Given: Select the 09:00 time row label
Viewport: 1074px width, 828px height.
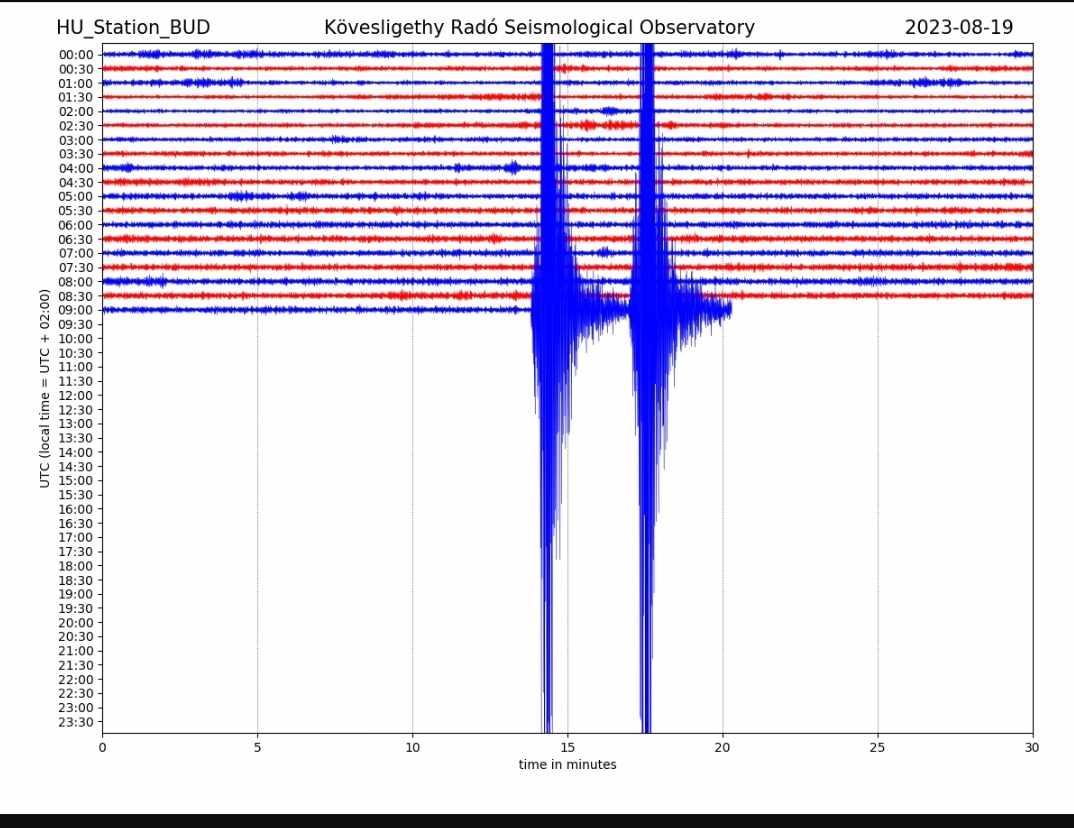Looking at the screenshot, I should 76,310.
